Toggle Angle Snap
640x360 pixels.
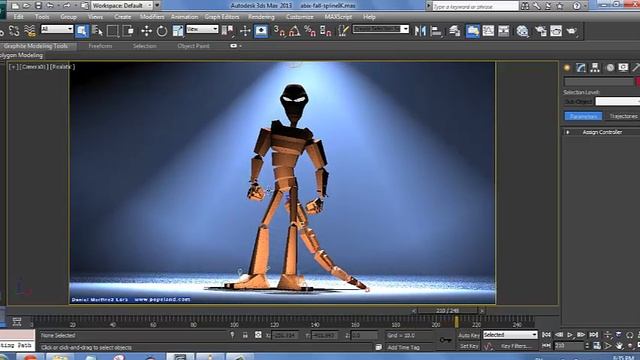pyautogui.click(x=295, y=31)
